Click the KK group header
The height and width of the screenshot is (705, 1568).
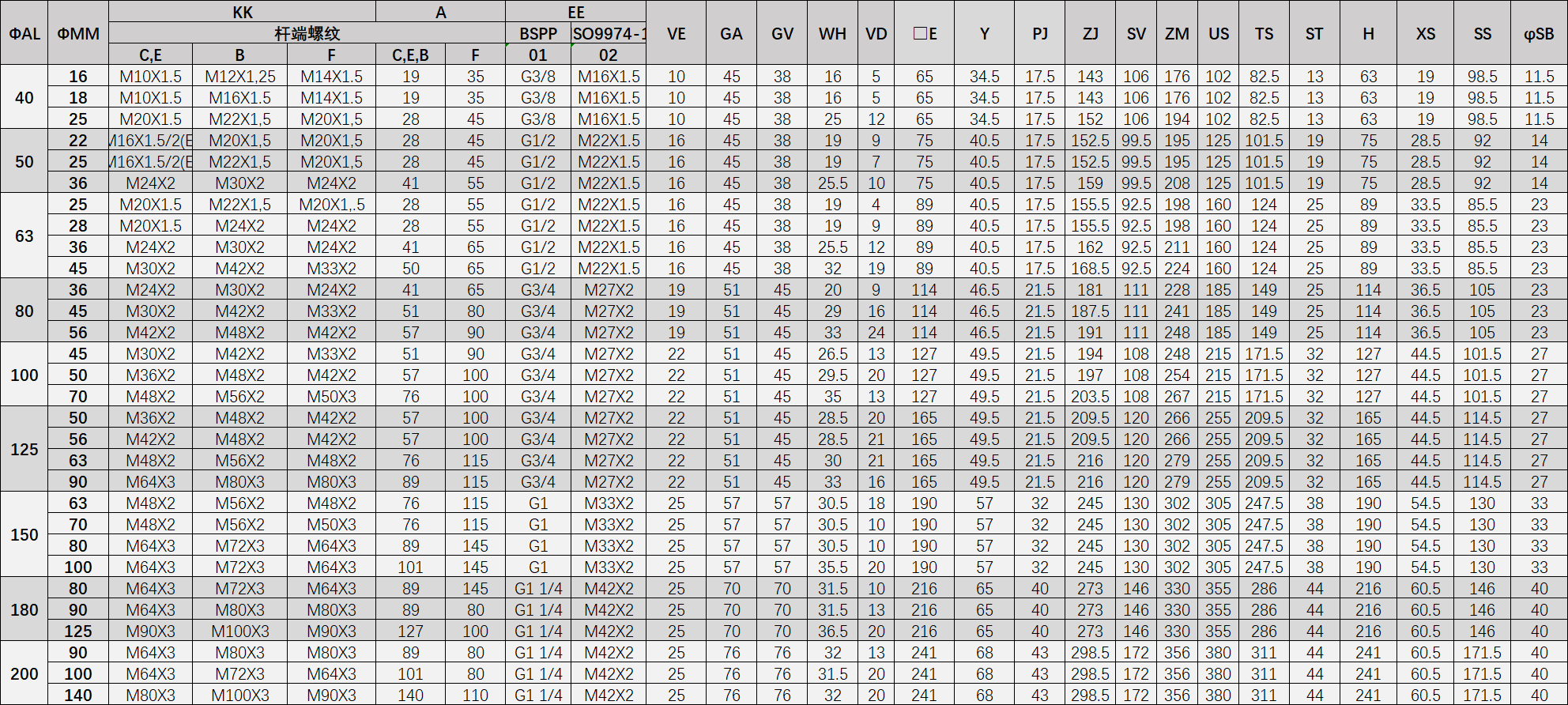point(242,12)
